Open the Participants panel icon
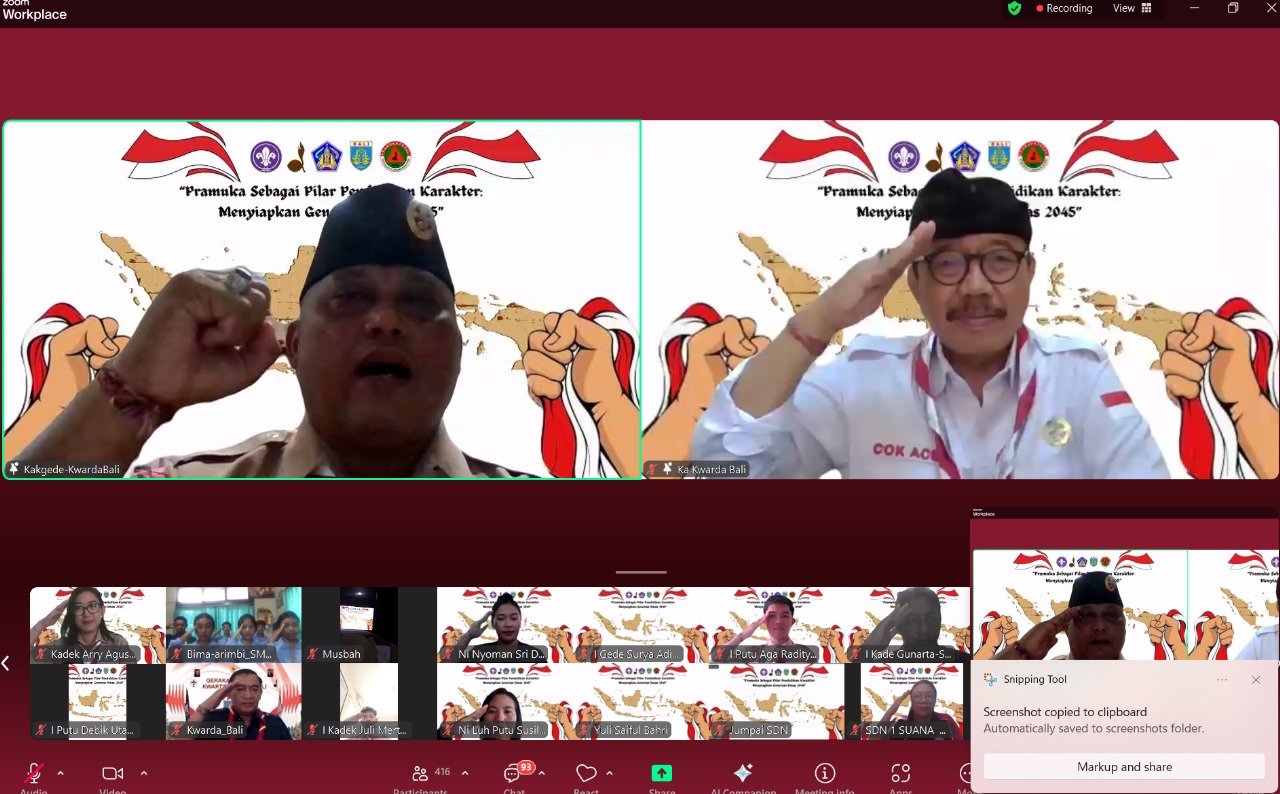1280x794 pixels. [420, 773]
